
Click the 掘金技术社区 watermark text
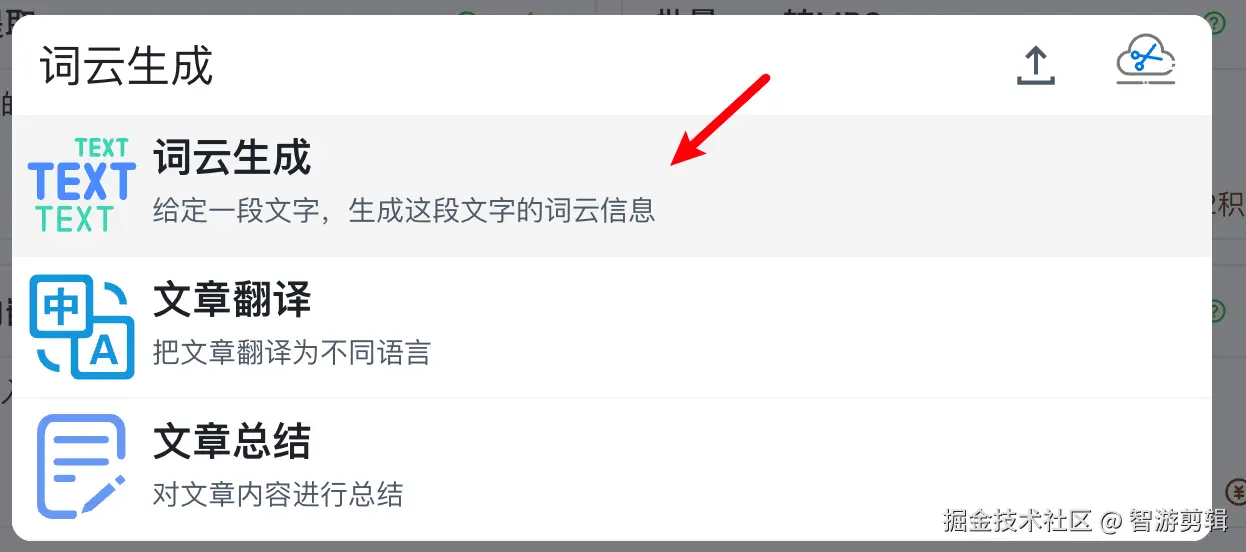tap(1018, 522)
